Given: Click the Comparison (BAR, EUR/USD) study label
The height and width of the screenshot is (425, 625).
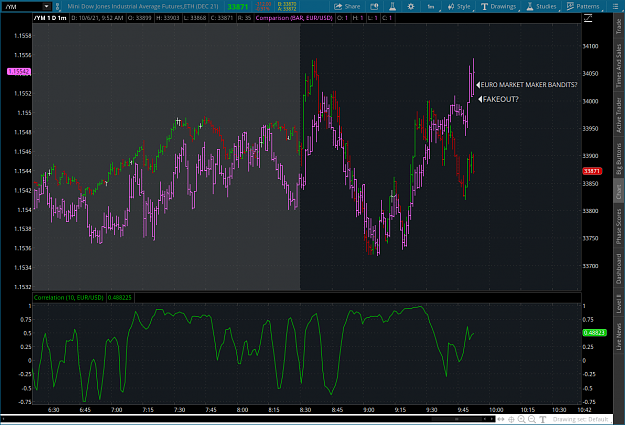Looking at the screenshot, I should tap(294, 18).
